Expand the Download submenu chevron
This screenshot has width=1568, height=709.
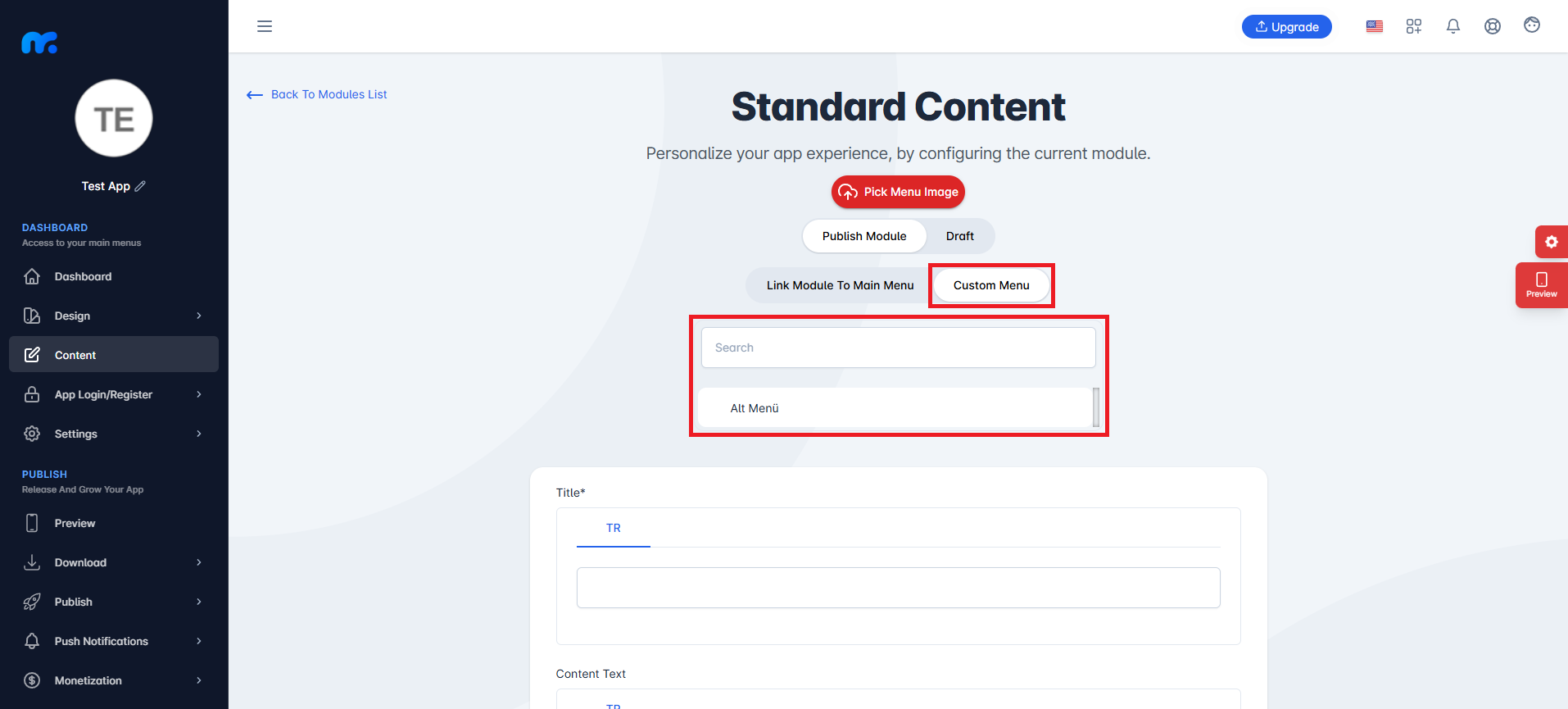pyautogui.click(x=199, y=562)
